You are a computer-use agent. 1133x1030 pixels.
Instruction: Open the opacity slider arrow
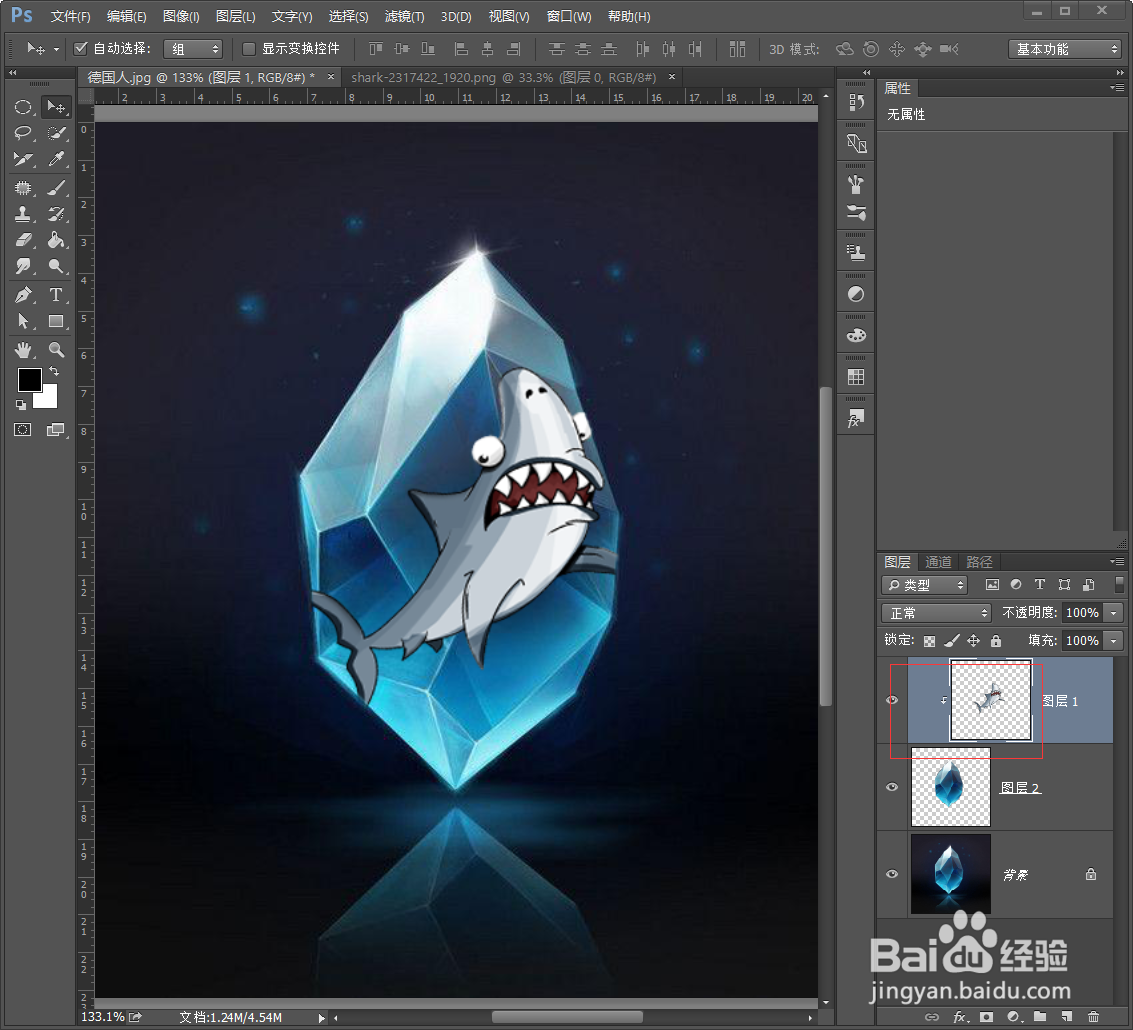[x=1113, y=613]
